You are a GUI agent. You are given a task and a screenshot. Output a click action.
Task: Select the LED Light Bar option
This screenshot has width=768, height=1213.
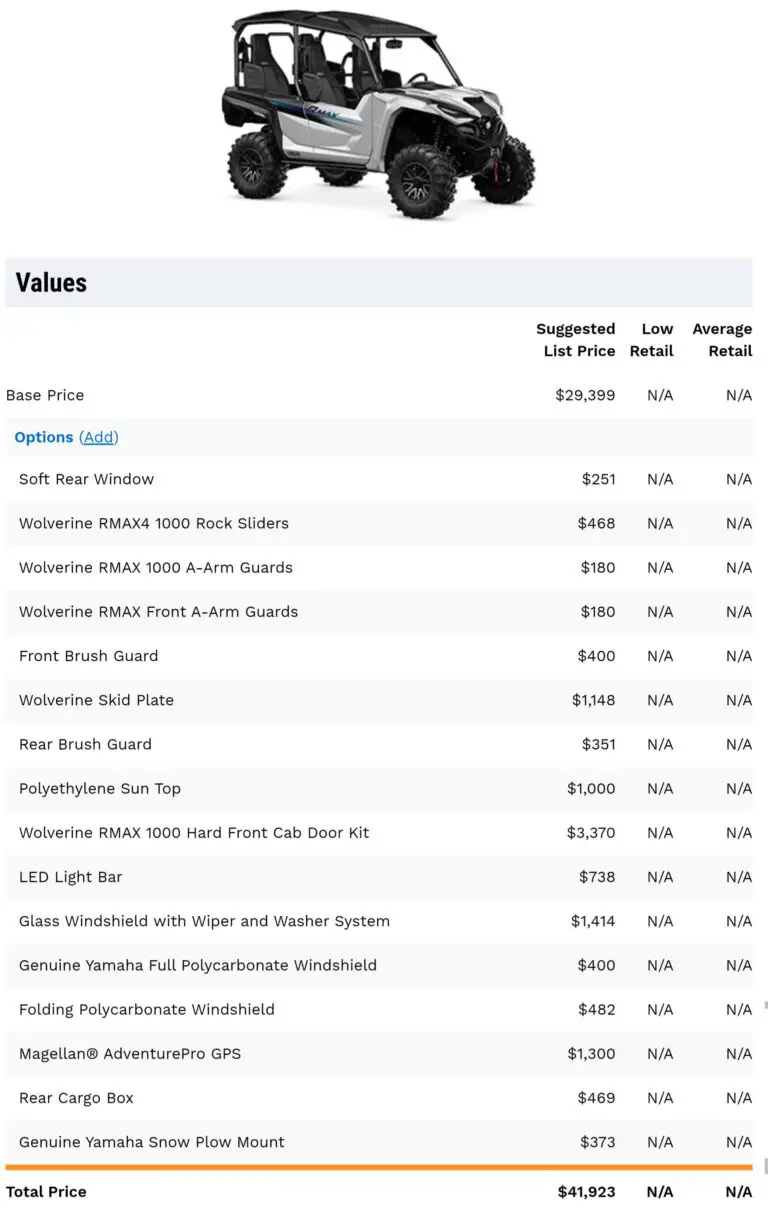click(x=70, y=877)
